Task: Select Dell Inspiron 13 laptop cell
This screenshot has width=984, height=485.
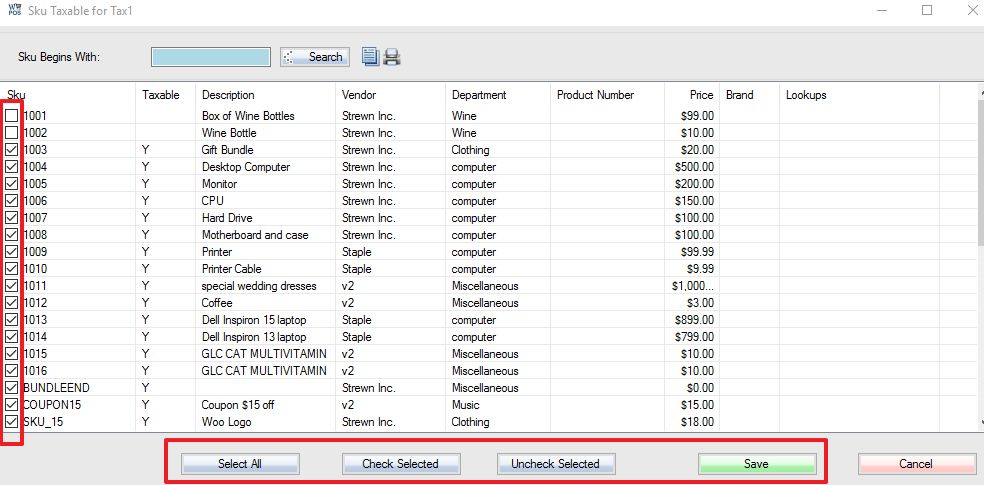Action: tap(254, 336)
